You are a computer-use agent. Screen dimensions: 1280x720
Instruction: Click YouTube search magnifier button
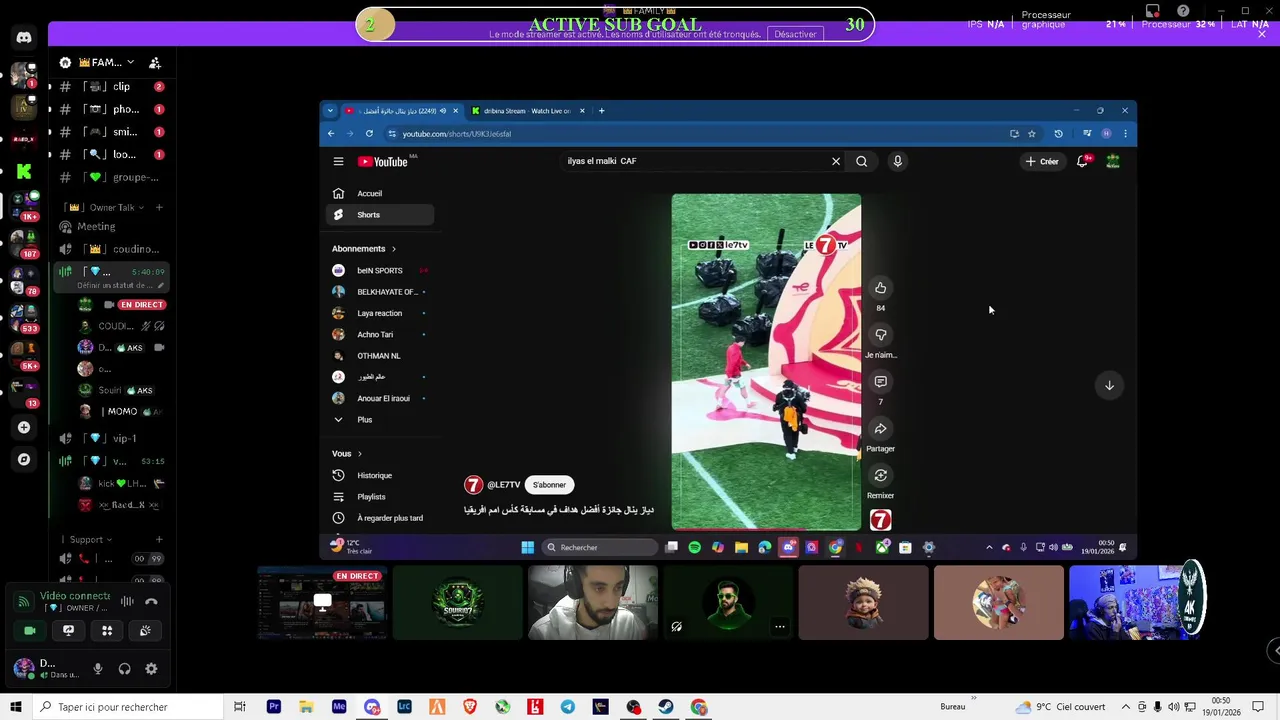861,161
